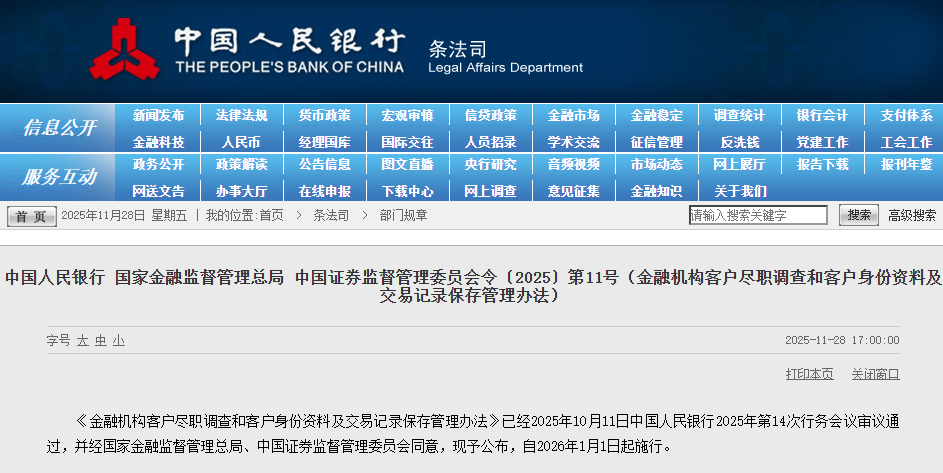Screen dimensions: 943x473
Task: Open 支付体系 menu item
Action: tap(906, 116)
